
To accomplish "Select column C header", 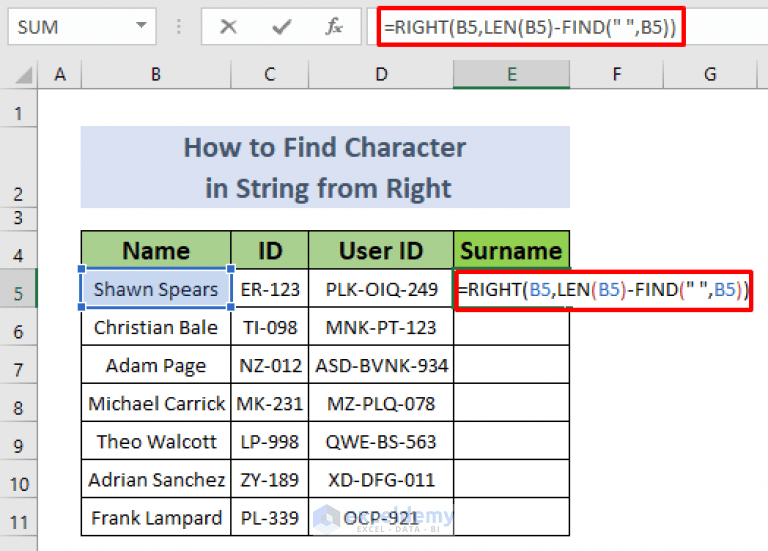I will point(269,74).
